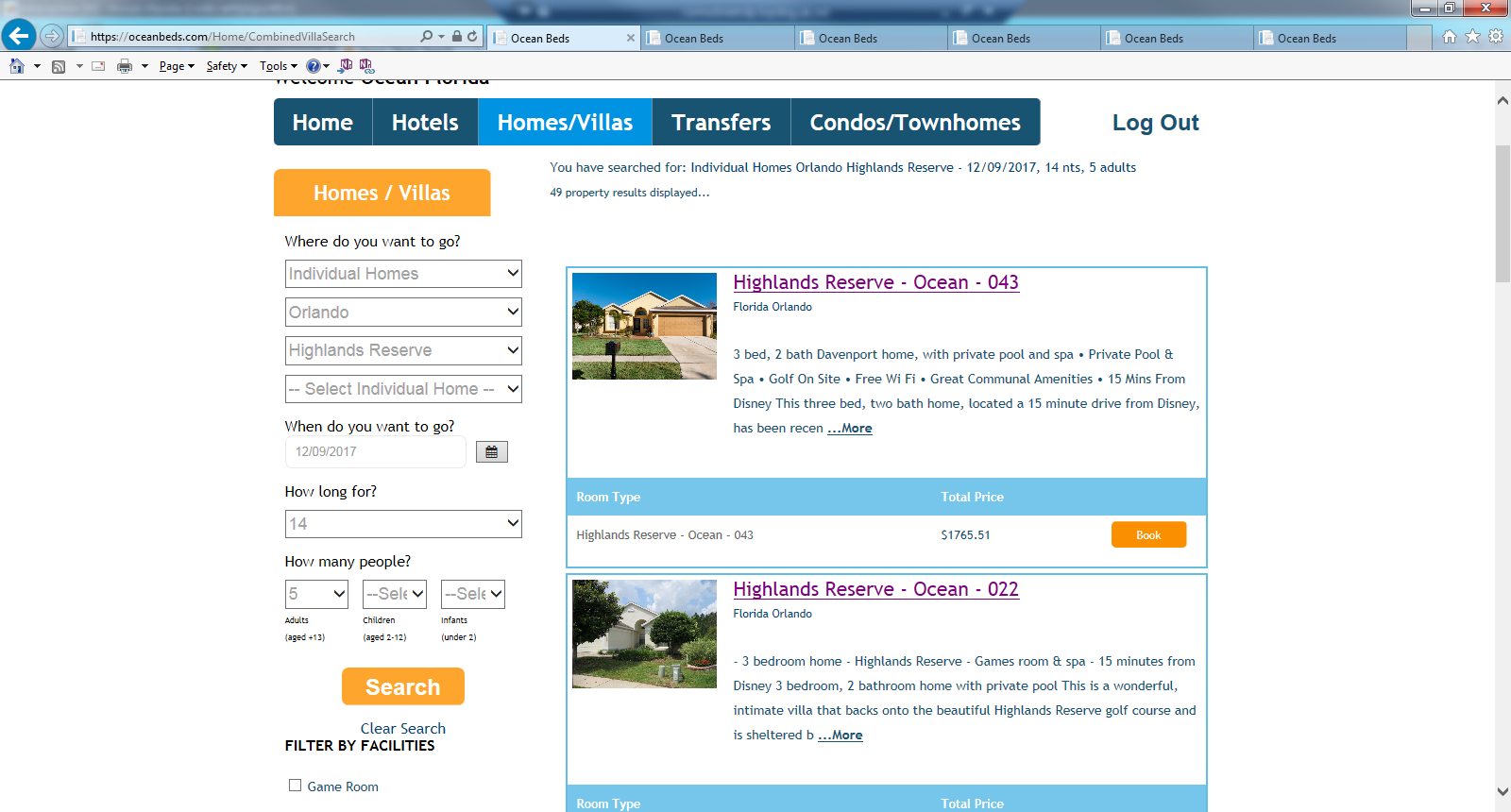Select the Homes/Villas navigation tab
The image size is (1511, 812).
tap(566, 122)
